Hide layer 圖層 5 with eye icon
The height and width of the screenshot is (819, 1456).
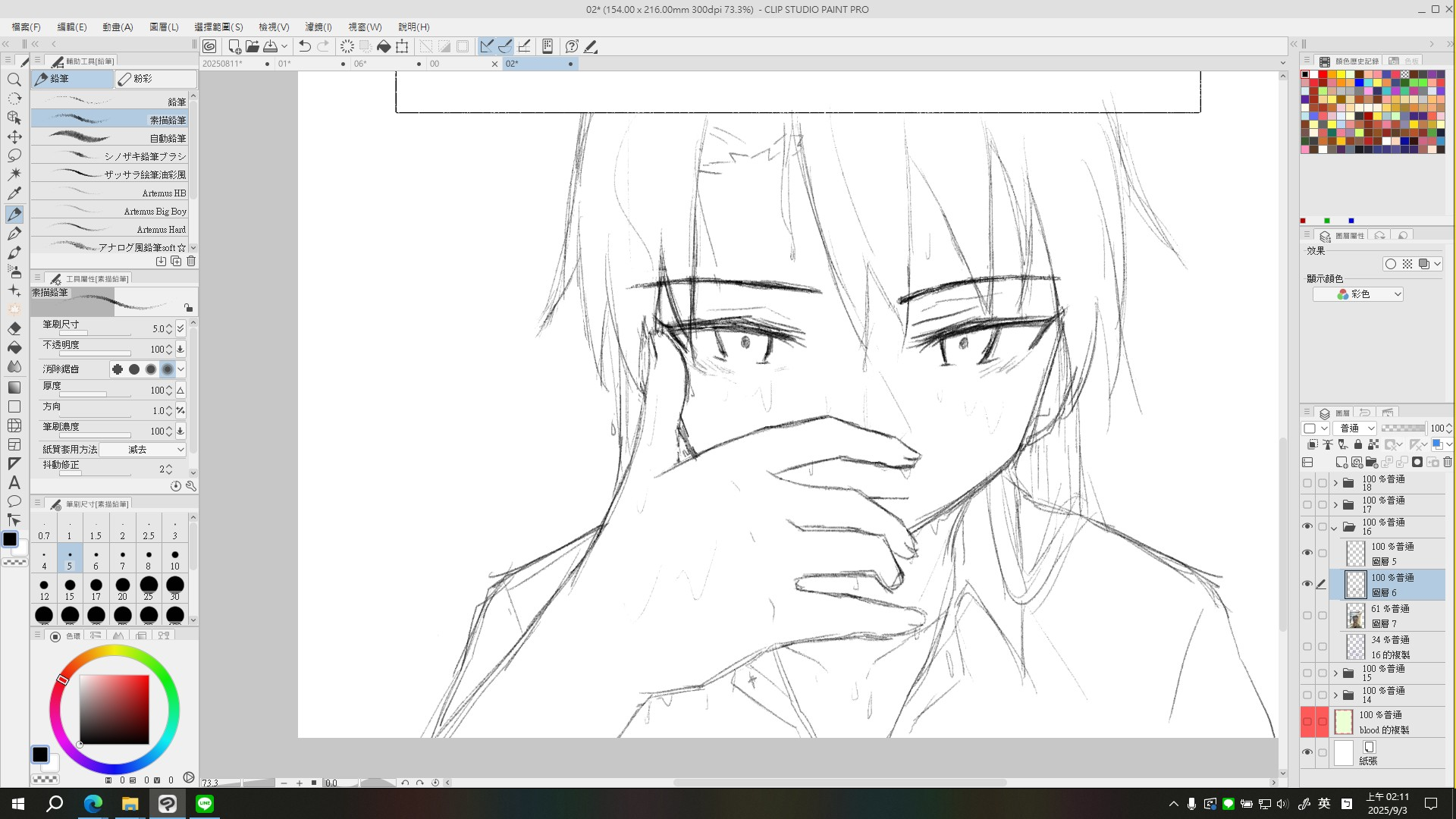coord(1307,553)
